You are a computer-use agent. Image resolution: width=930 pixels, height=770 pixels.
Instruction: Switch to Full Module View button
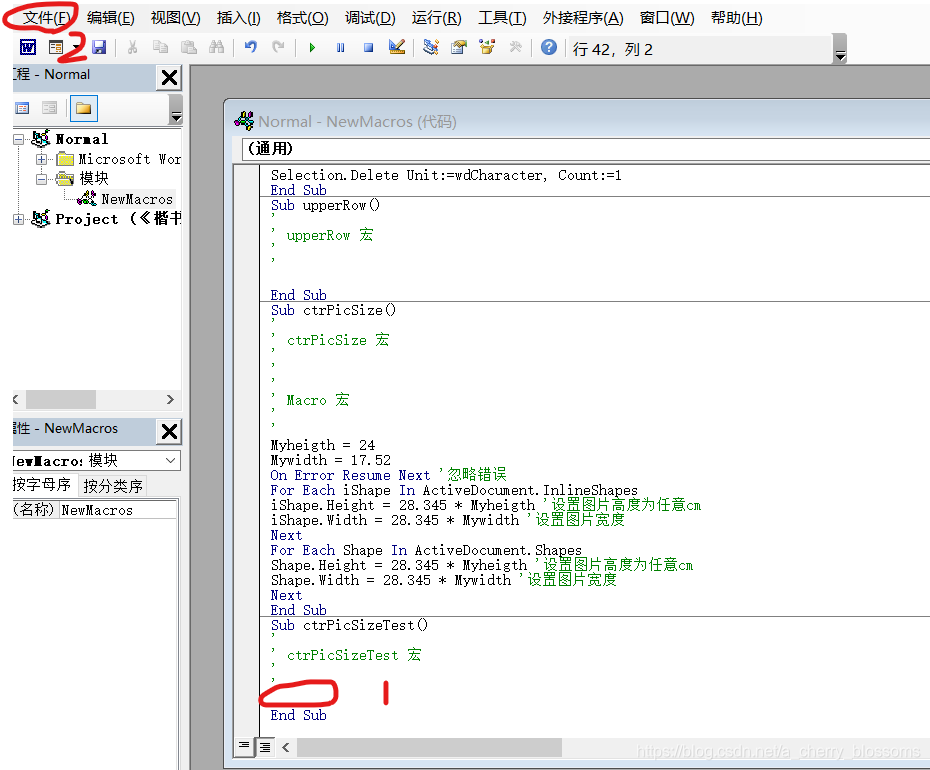click(265, 747)
